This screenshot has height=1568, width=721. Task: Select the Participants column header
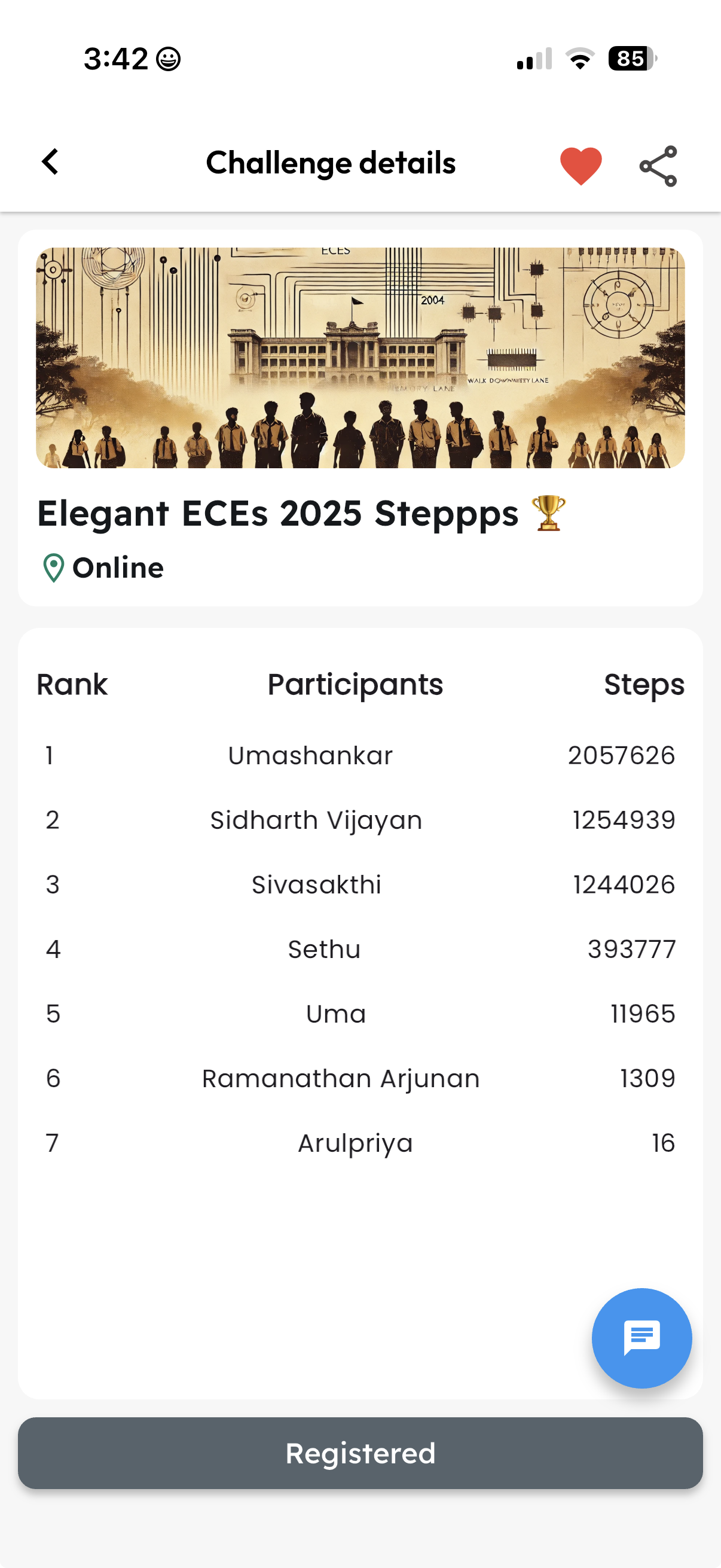point(355,684)
